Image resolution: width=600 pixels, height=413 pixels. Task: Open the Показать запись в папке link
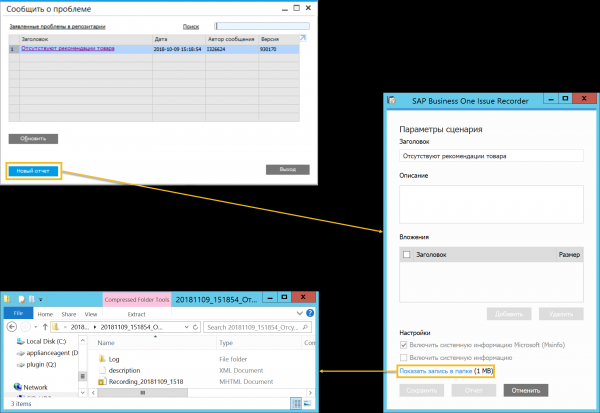435,371
